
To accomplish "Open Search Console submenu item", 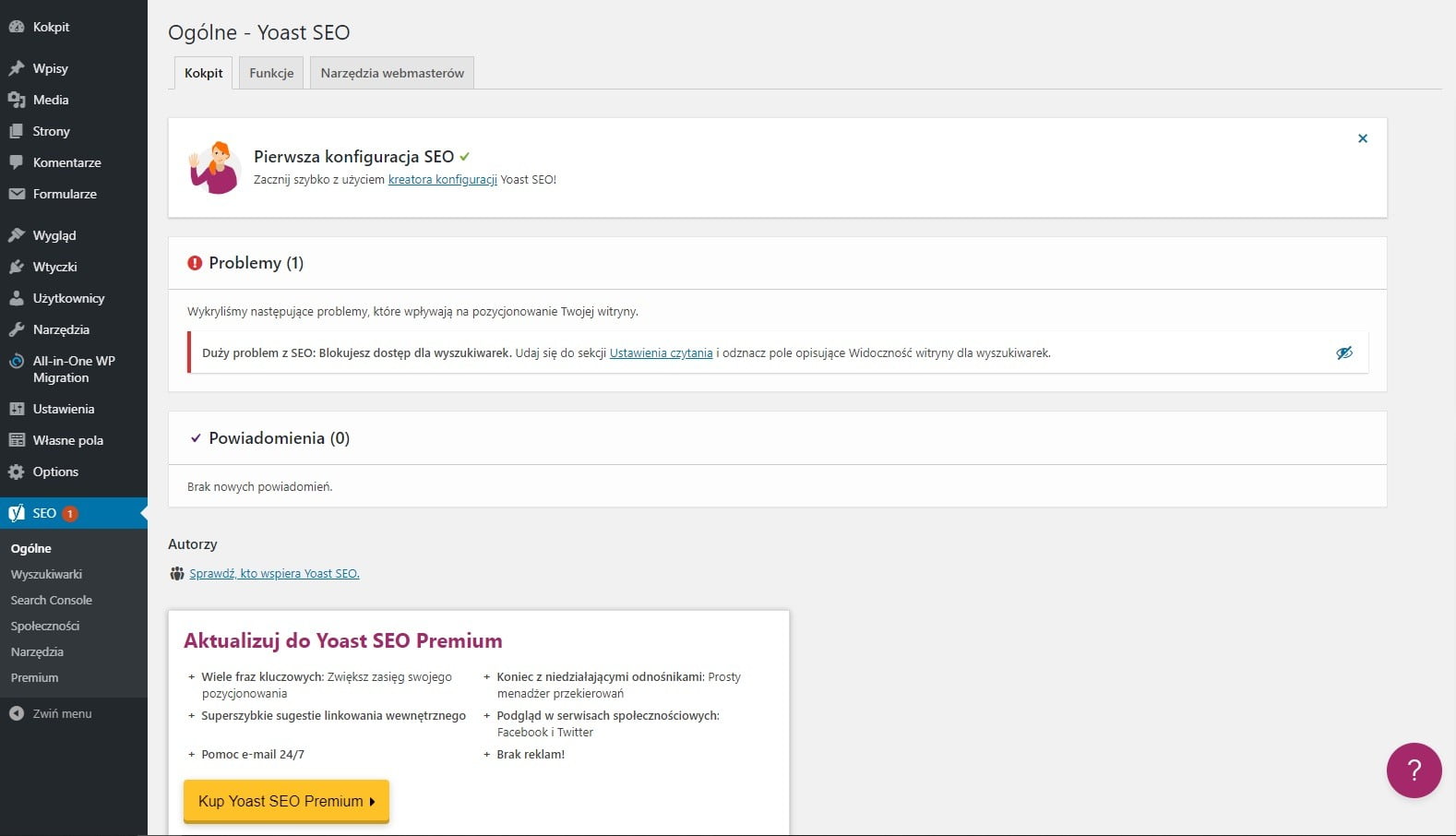I will point(52,600).
